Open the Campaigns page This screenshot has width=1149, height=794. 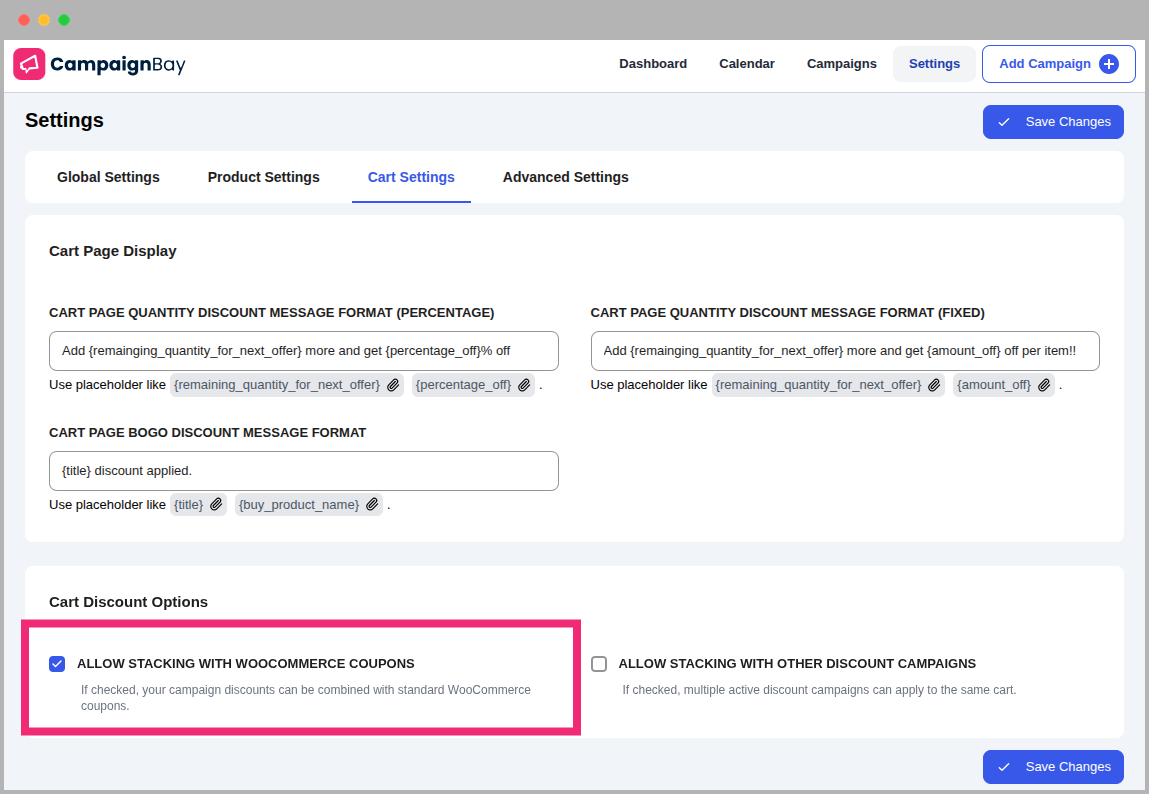point(841,64)
